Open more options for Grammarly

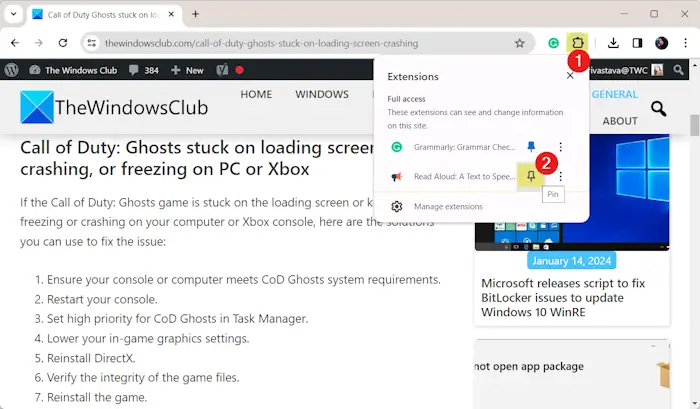click(x=560, y=147)
